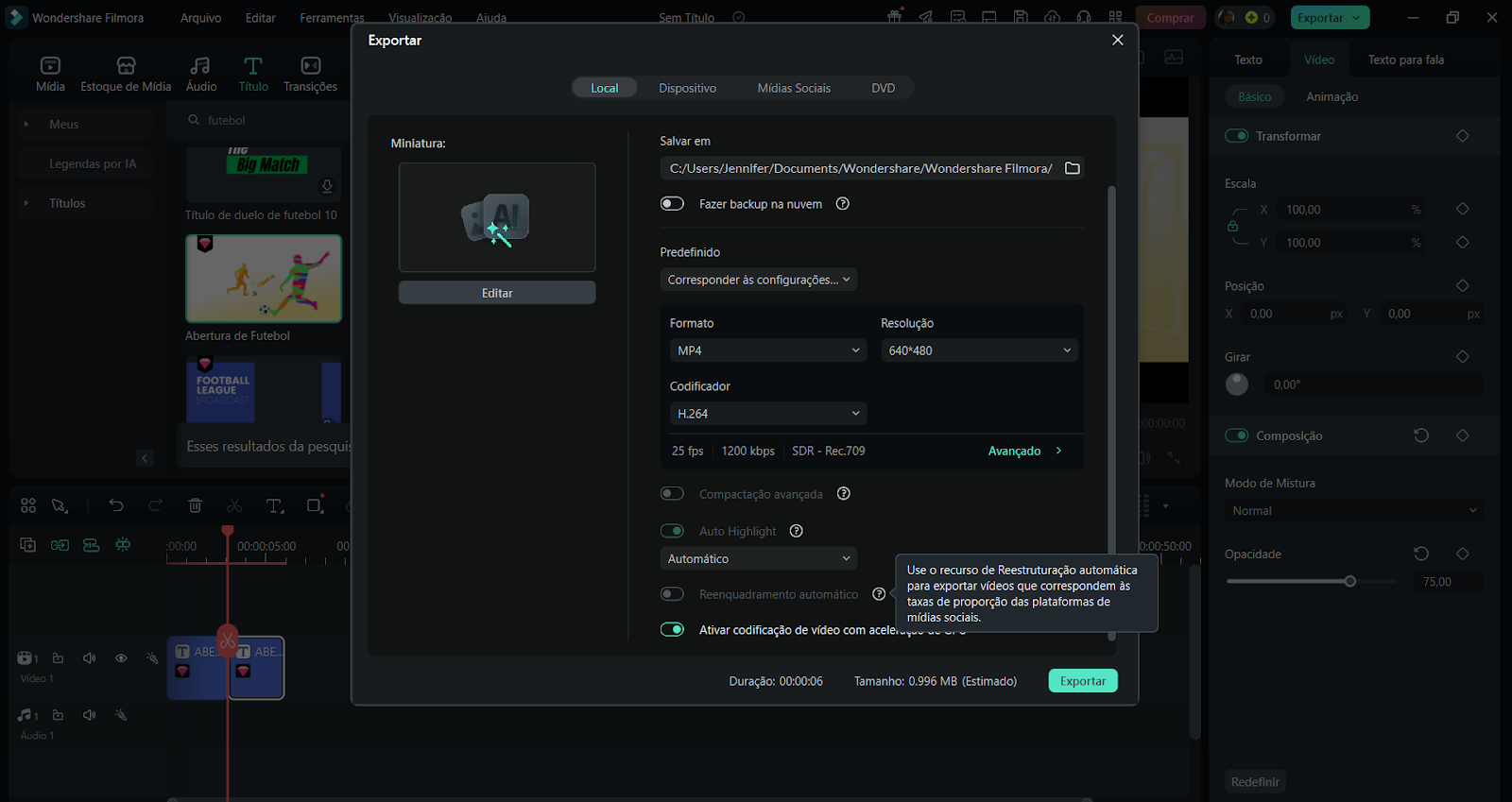Image resolution: width=1512 pixels, height=802 pixels.
Task: Click the Girar keyframe diamond
Action: (1463, 357)
